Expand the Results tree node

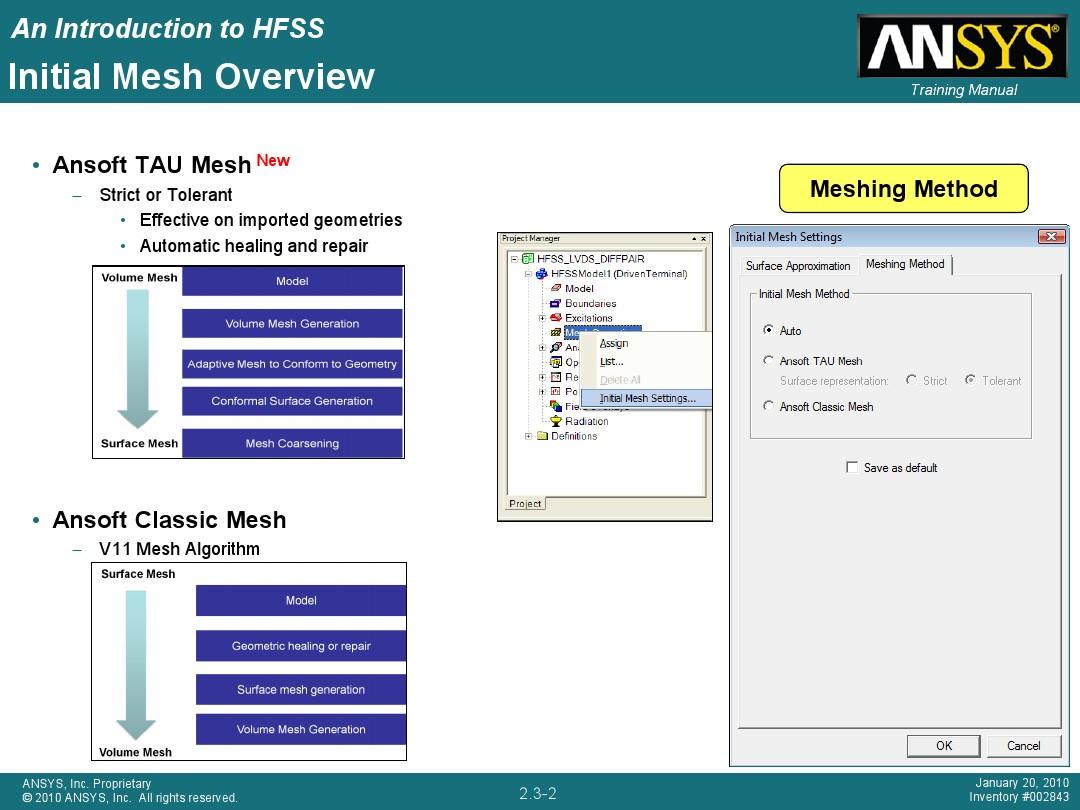tap(542, 377)
